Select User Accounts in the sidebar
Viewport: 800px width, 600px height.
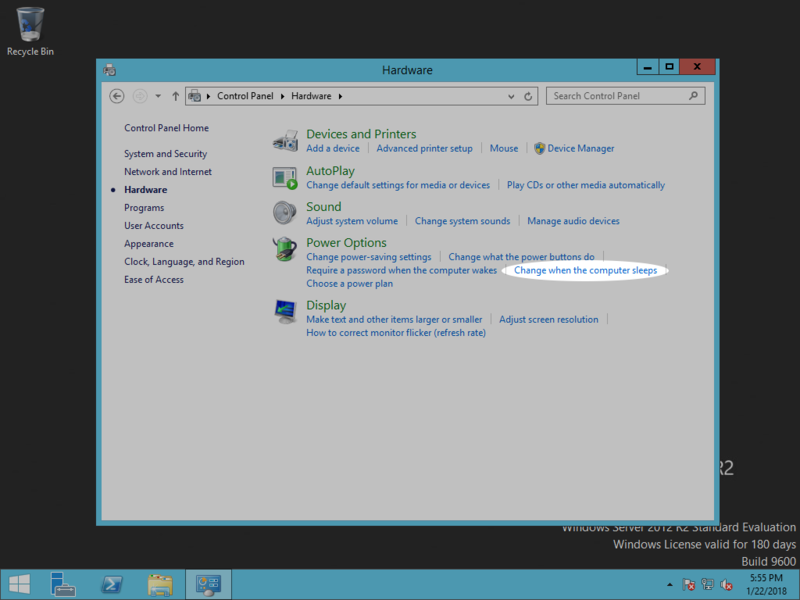154,226
